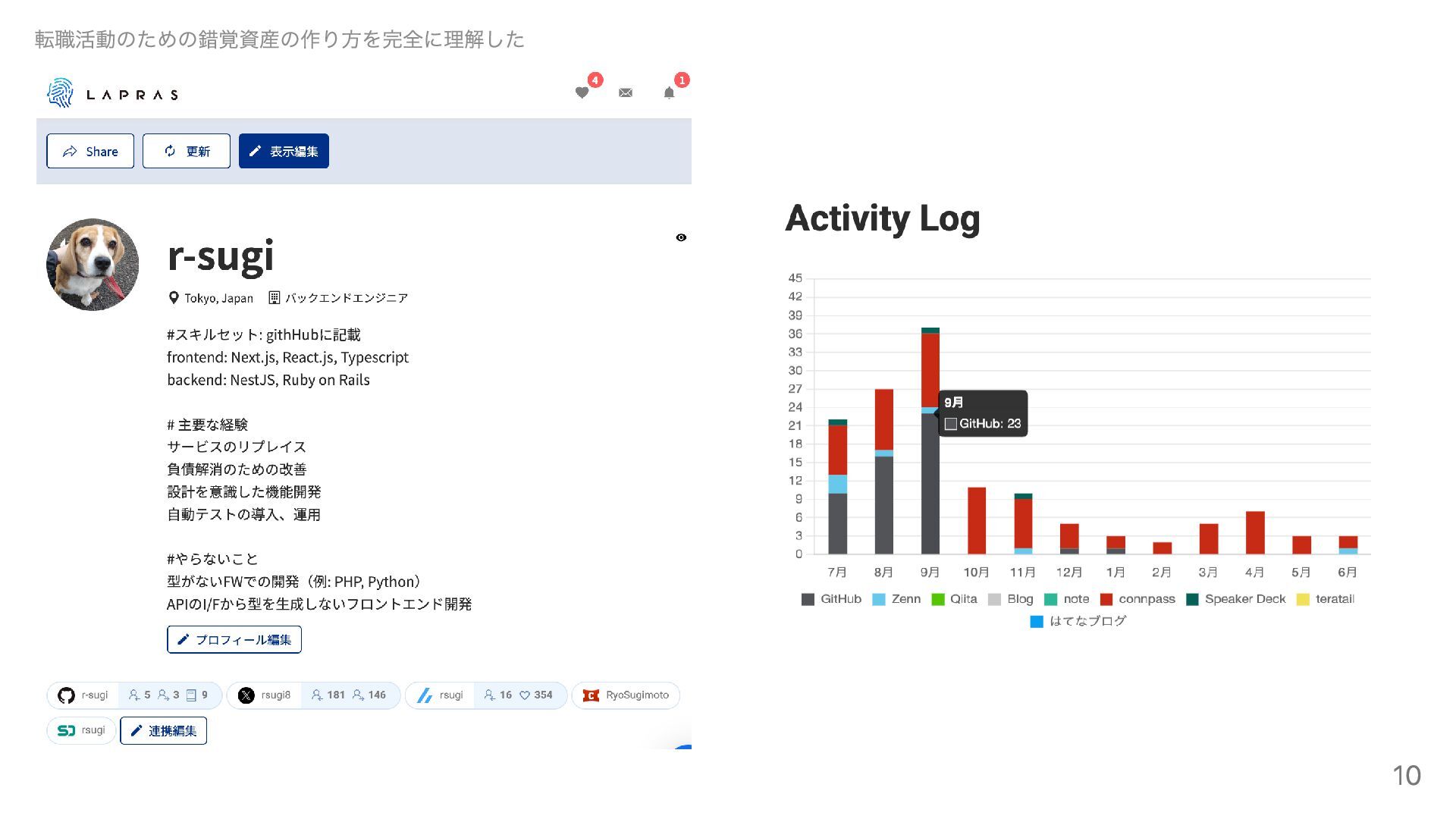1456x819 pixels.
Task: Open the Speaker Deck rsugi link
Action: (81, 730)
